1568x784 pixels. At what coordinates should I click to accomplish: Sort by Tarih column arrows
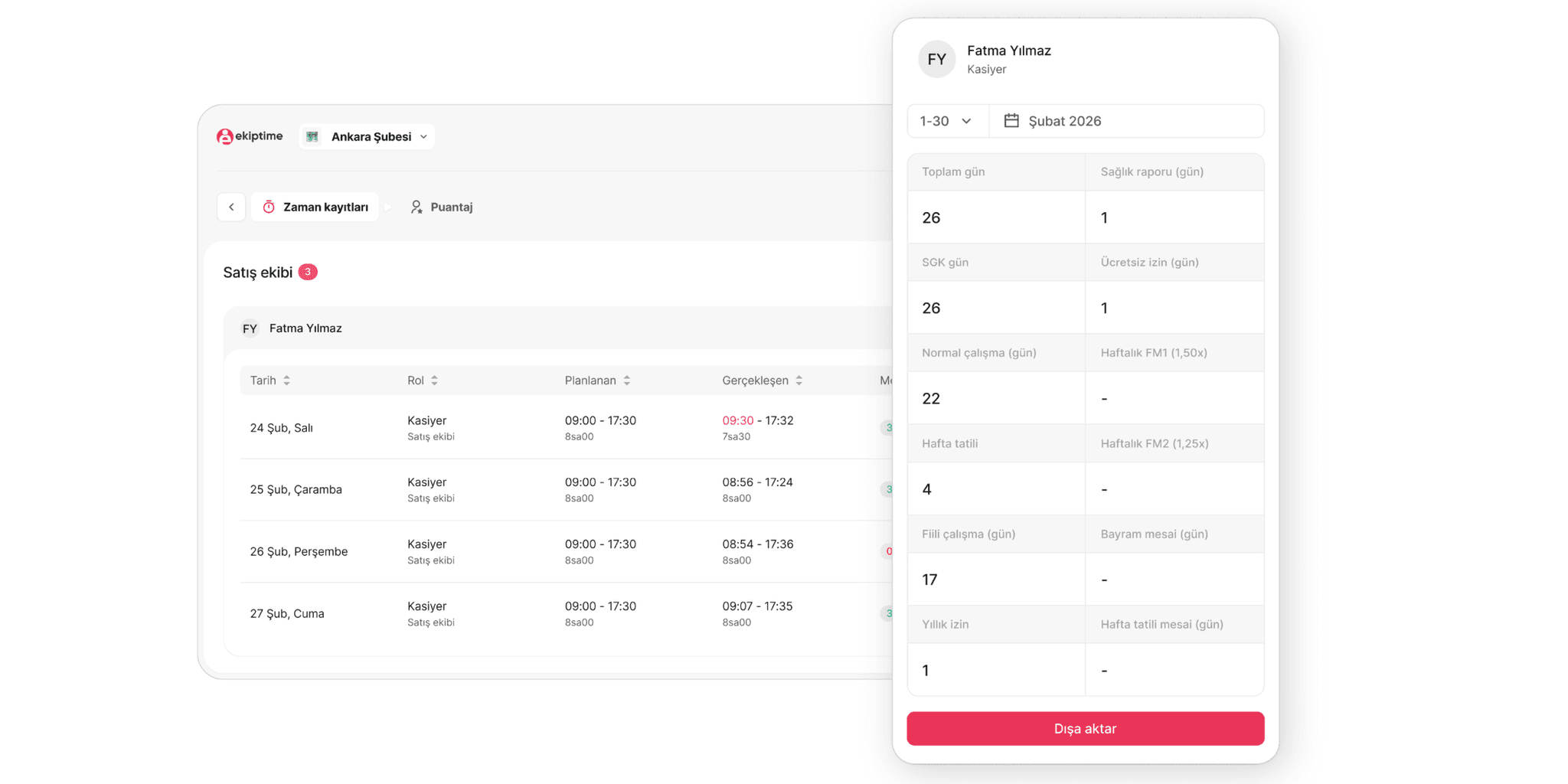[x=286, y=381]
